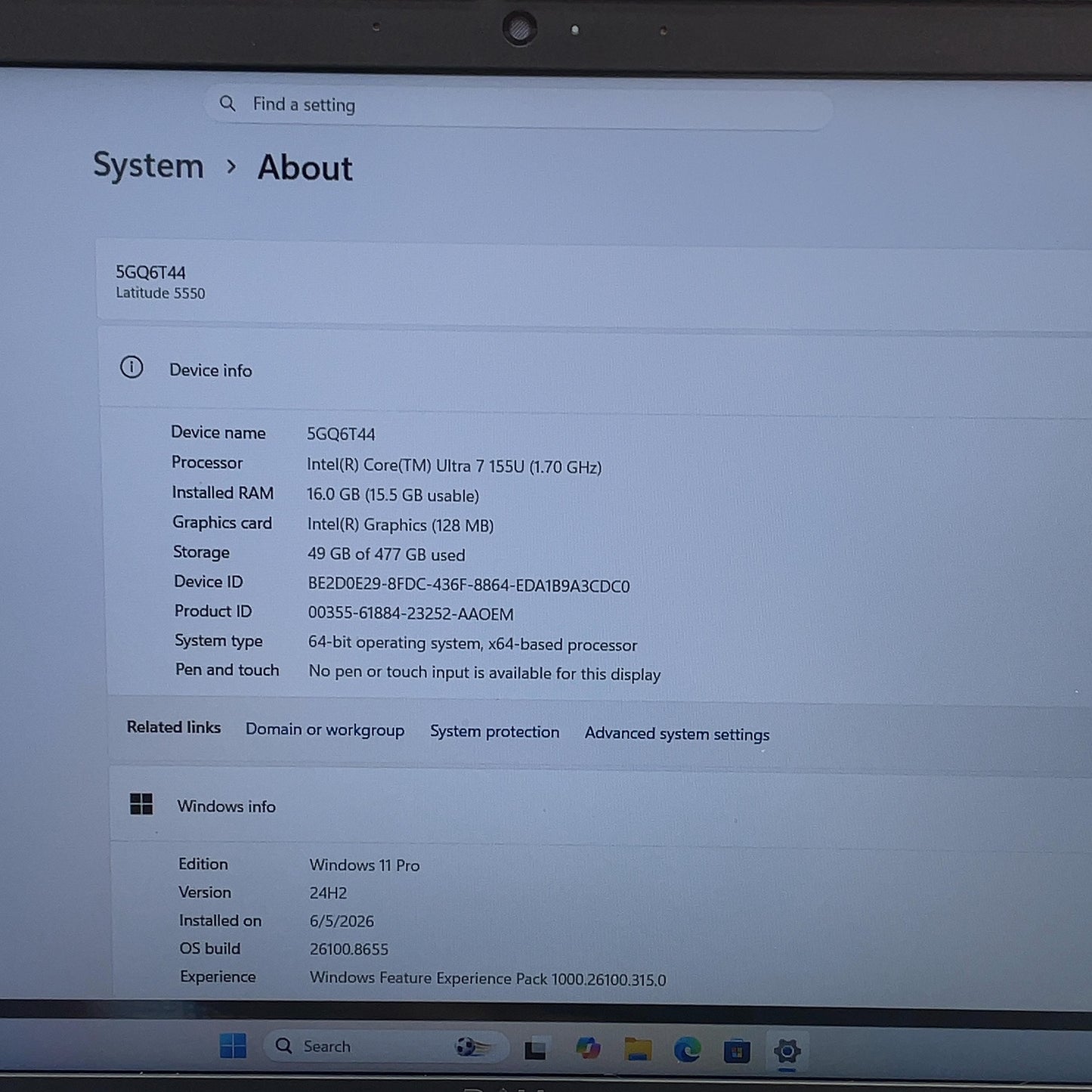Screen dimensions: 1092x1092
Task: Open Microsoft Edge from the taskbar
Action: 687,1050
